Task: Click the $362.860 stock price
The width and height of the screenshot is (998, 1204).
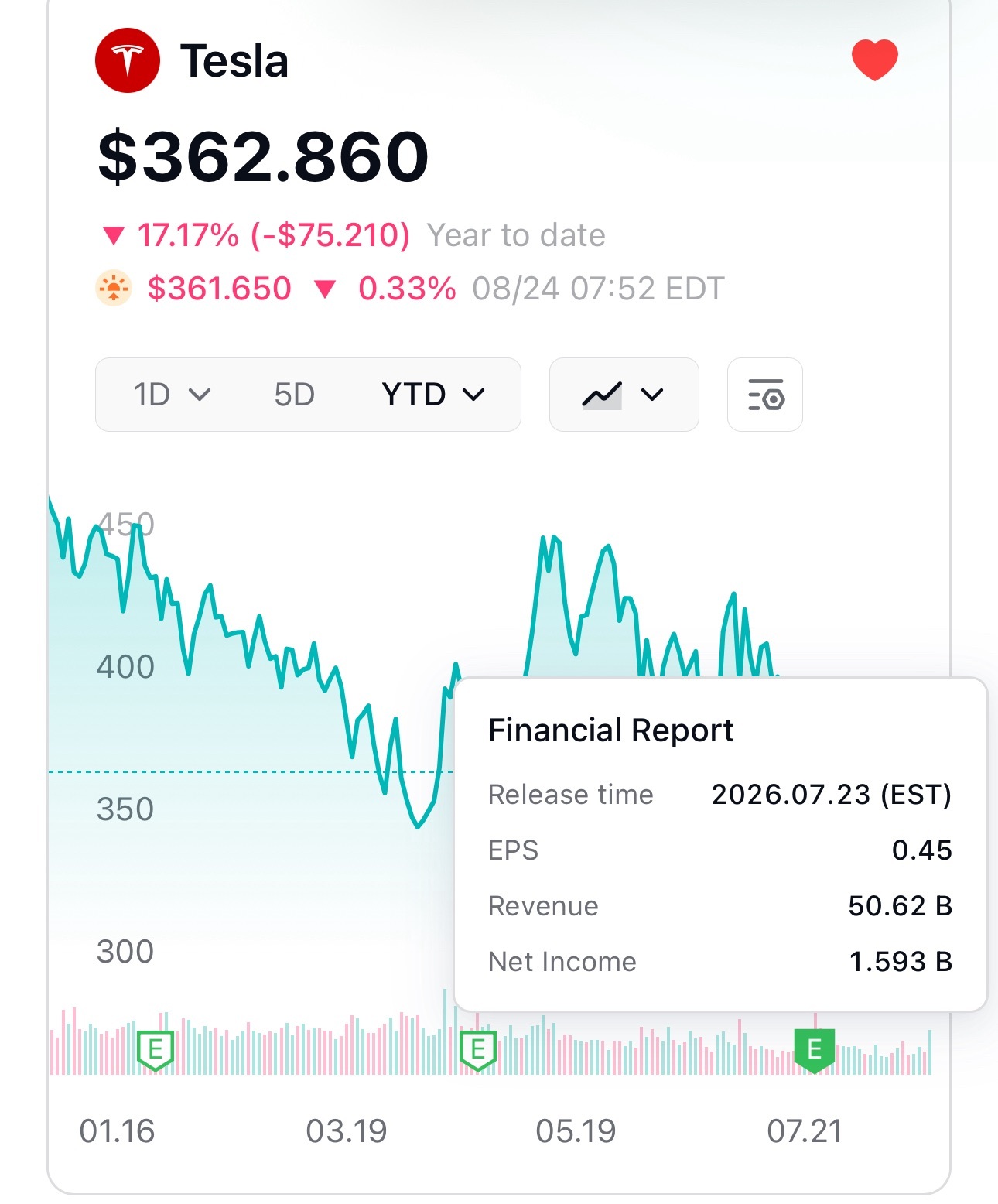Action: [263, 157]
